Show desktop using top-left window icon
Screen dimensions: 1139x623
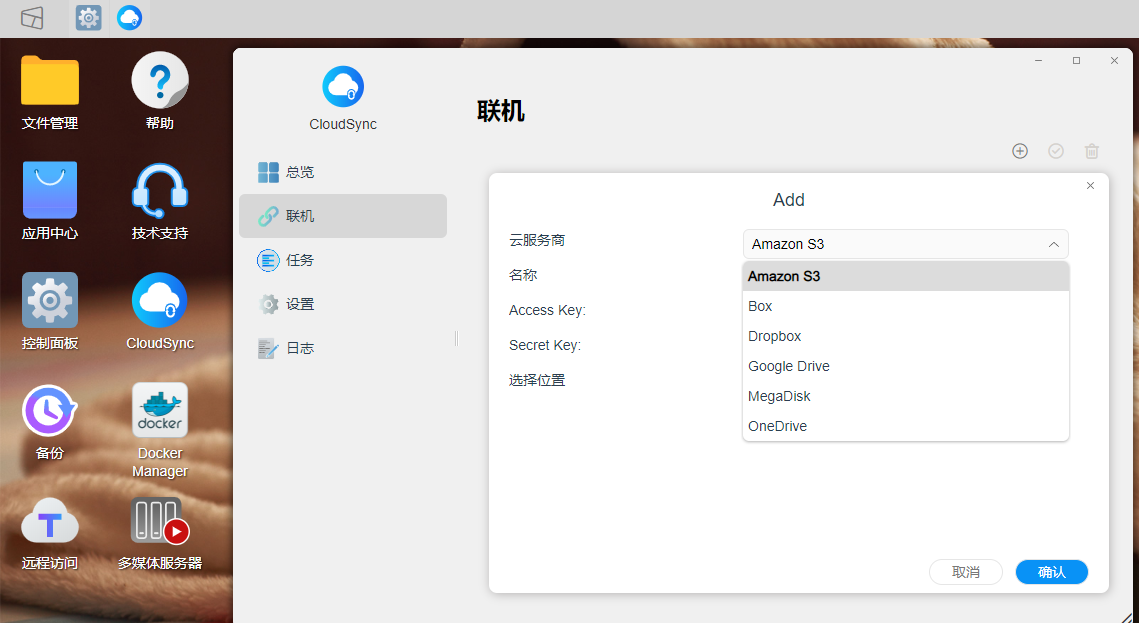coord(32,17)
